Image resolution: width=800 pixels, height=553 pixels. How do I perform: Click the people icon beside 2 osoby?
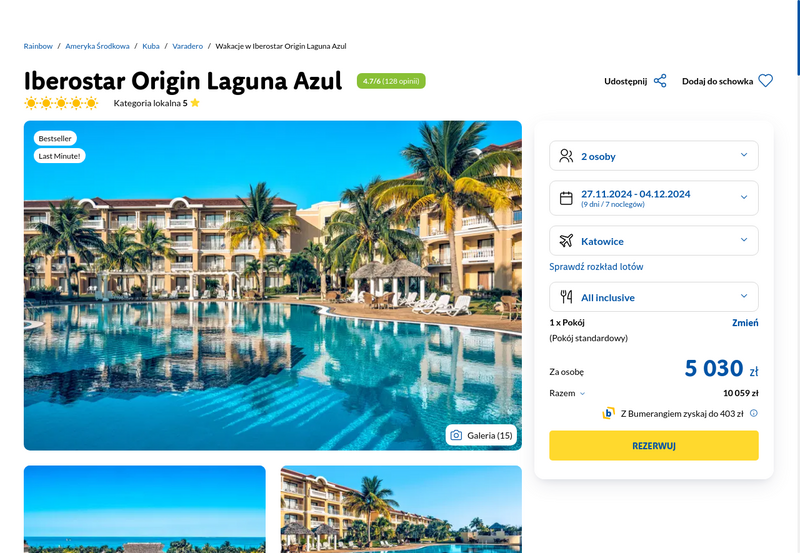566,156
